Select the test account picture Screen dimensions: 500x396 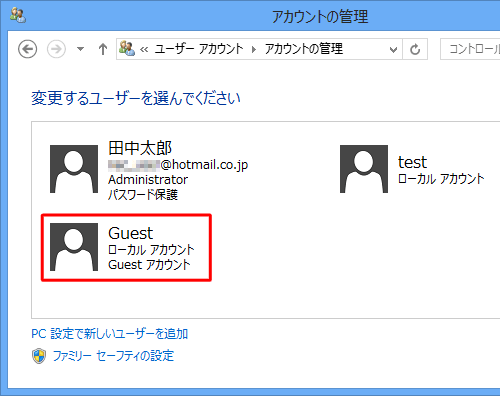click(x=364, y=169)
